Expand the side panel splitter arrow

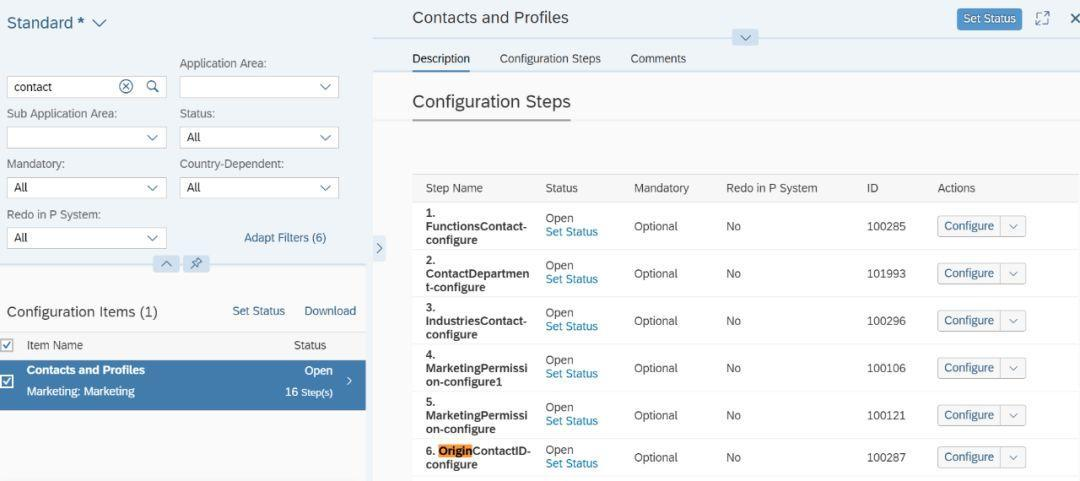pos(379,249)
